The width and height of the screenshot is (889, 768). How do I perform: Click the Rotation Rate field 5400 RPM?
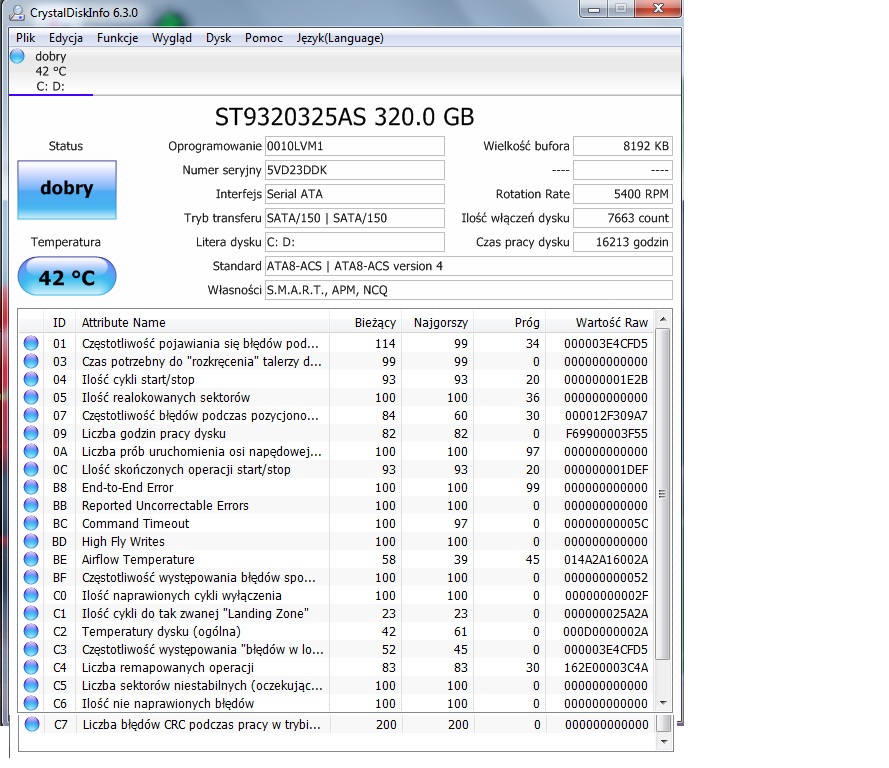click(623, 194)
